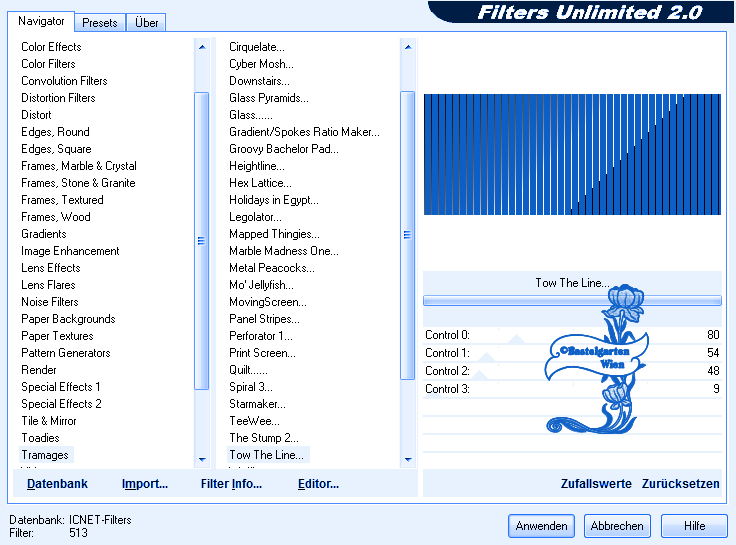Click the Anwenden button
Viewport: 736px width, 545px height.
[541, 526]
